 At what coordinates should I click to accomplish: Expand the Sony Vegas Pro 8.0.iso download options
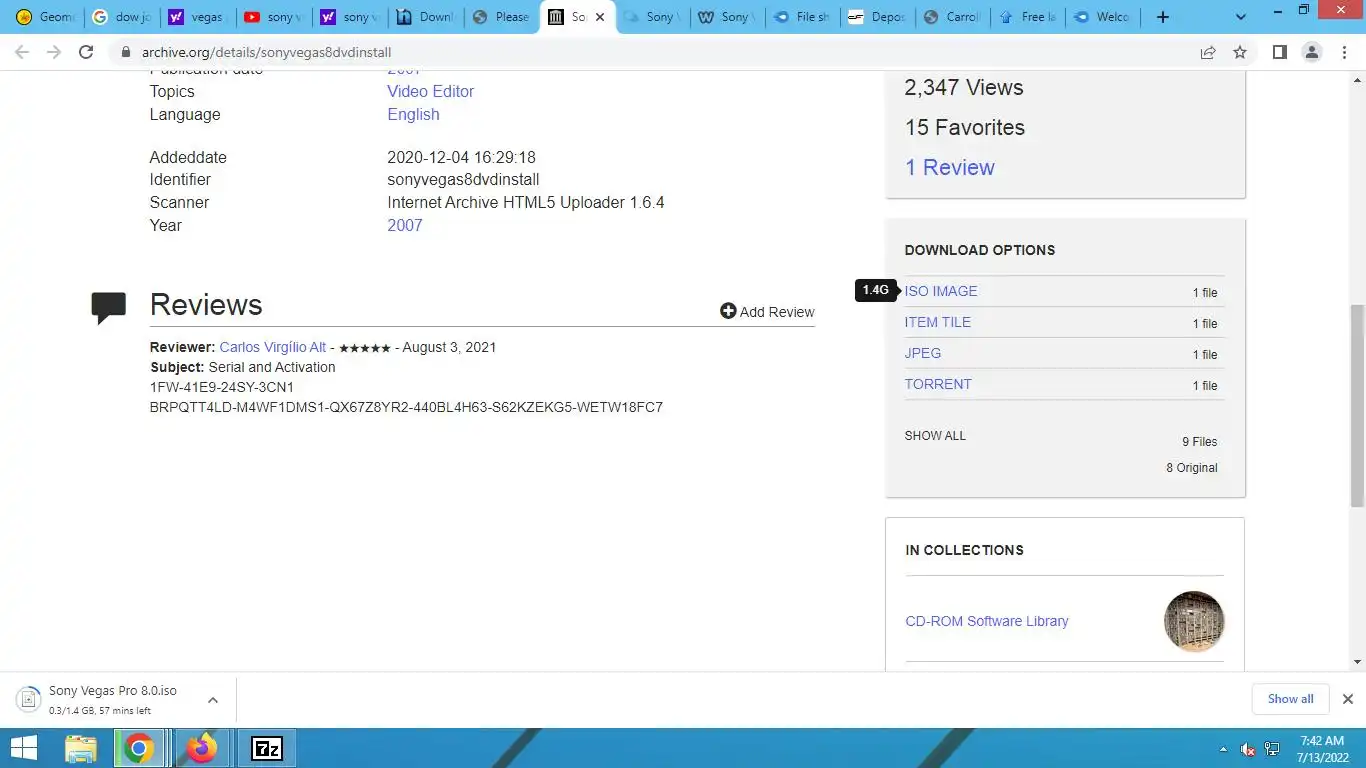(213, 700)
